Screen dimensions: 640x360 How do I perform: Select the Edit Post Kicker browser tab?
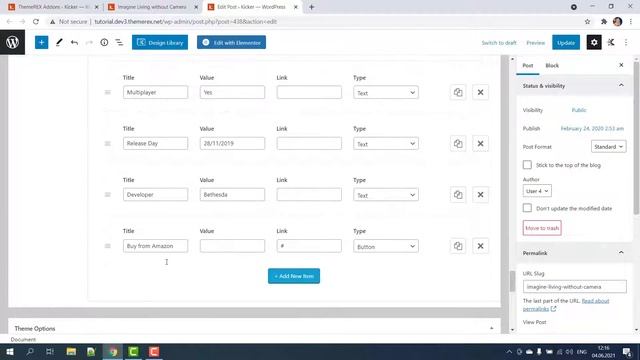(252, 7)
